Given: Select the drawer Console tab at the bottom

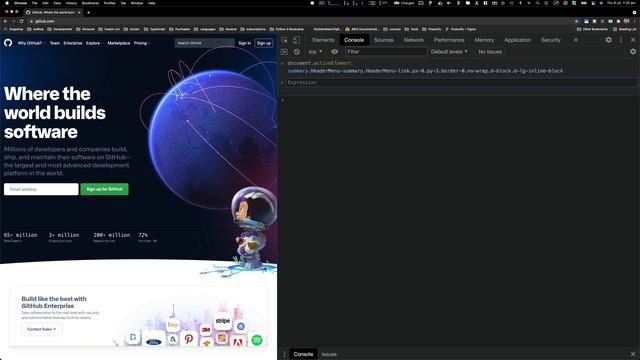Looking at the screenshot, I should pos(303,354).
